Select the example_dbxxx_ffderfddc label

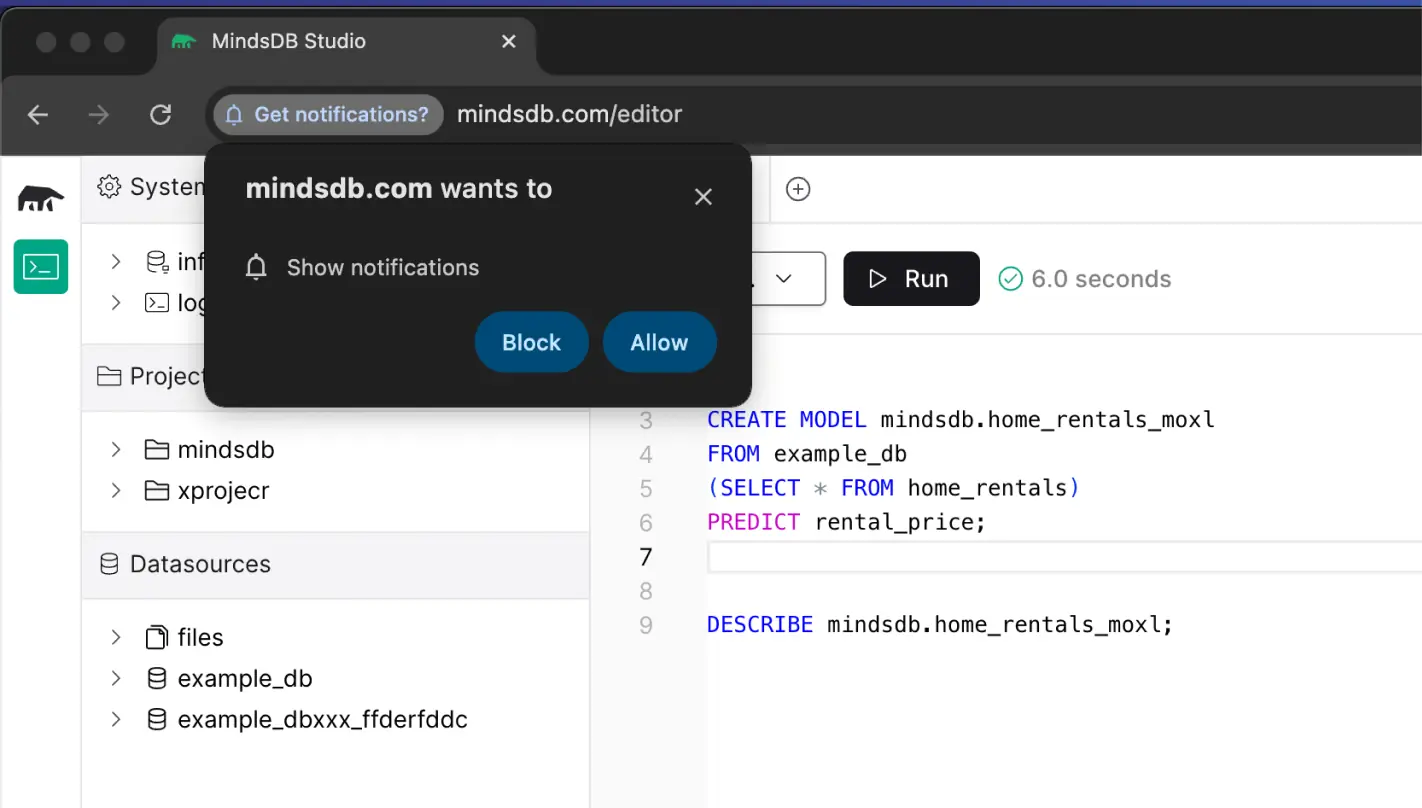tap(323, 719)
